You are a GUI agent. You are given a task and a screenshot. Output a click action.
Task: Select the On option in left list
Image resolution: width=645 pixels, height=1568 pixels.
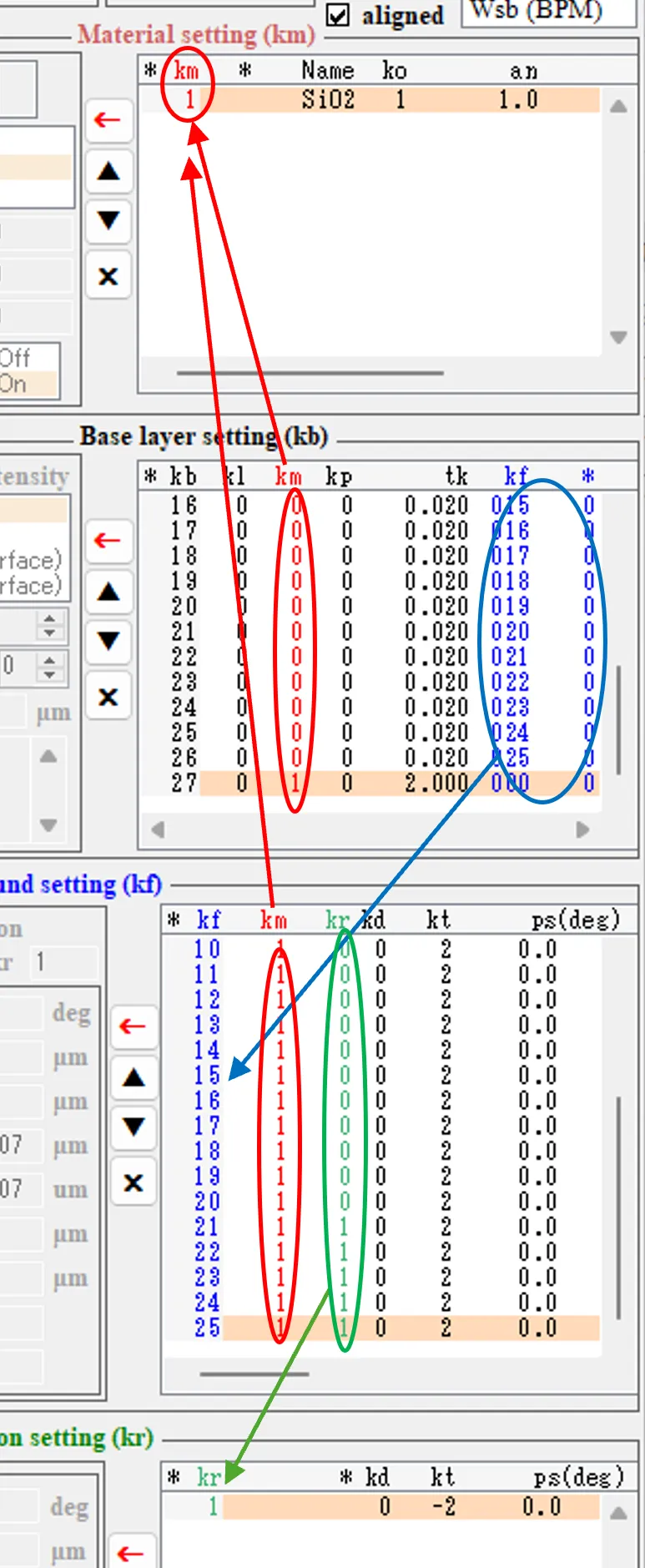coord(28,385)
